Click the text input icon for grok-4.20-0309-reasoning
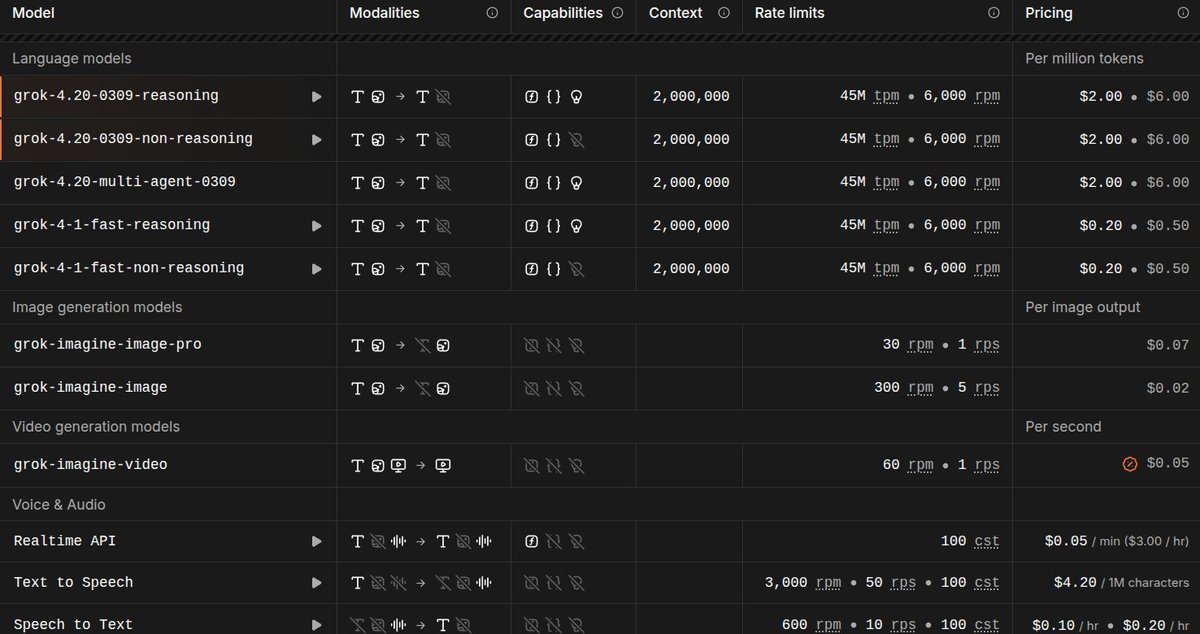Image resolution: width=1200 pixels, height=634 pixels. pyautogui.click(x=358, y=97)
